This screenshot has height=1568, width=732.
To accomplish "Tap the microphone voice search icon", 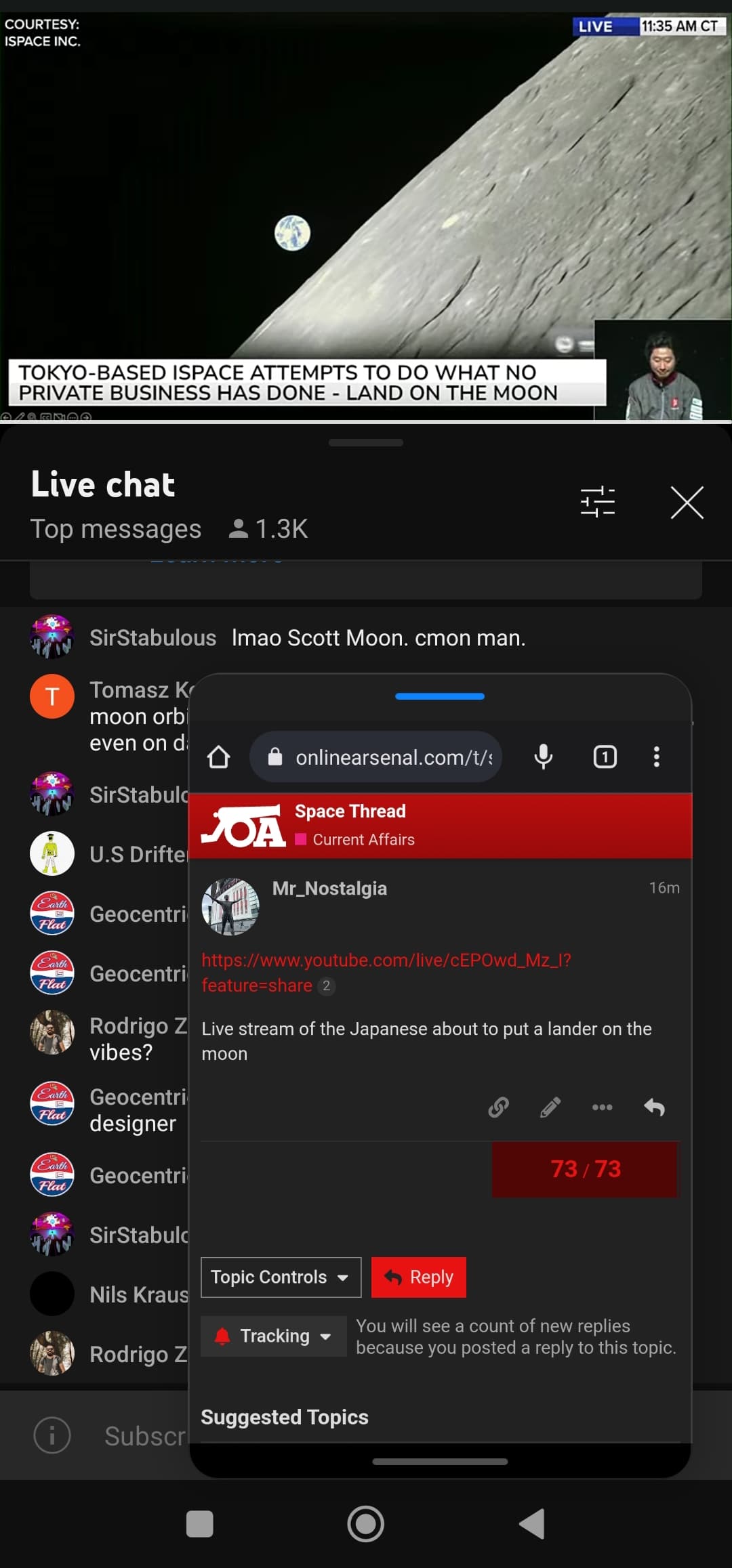I will tap(544, 757).
